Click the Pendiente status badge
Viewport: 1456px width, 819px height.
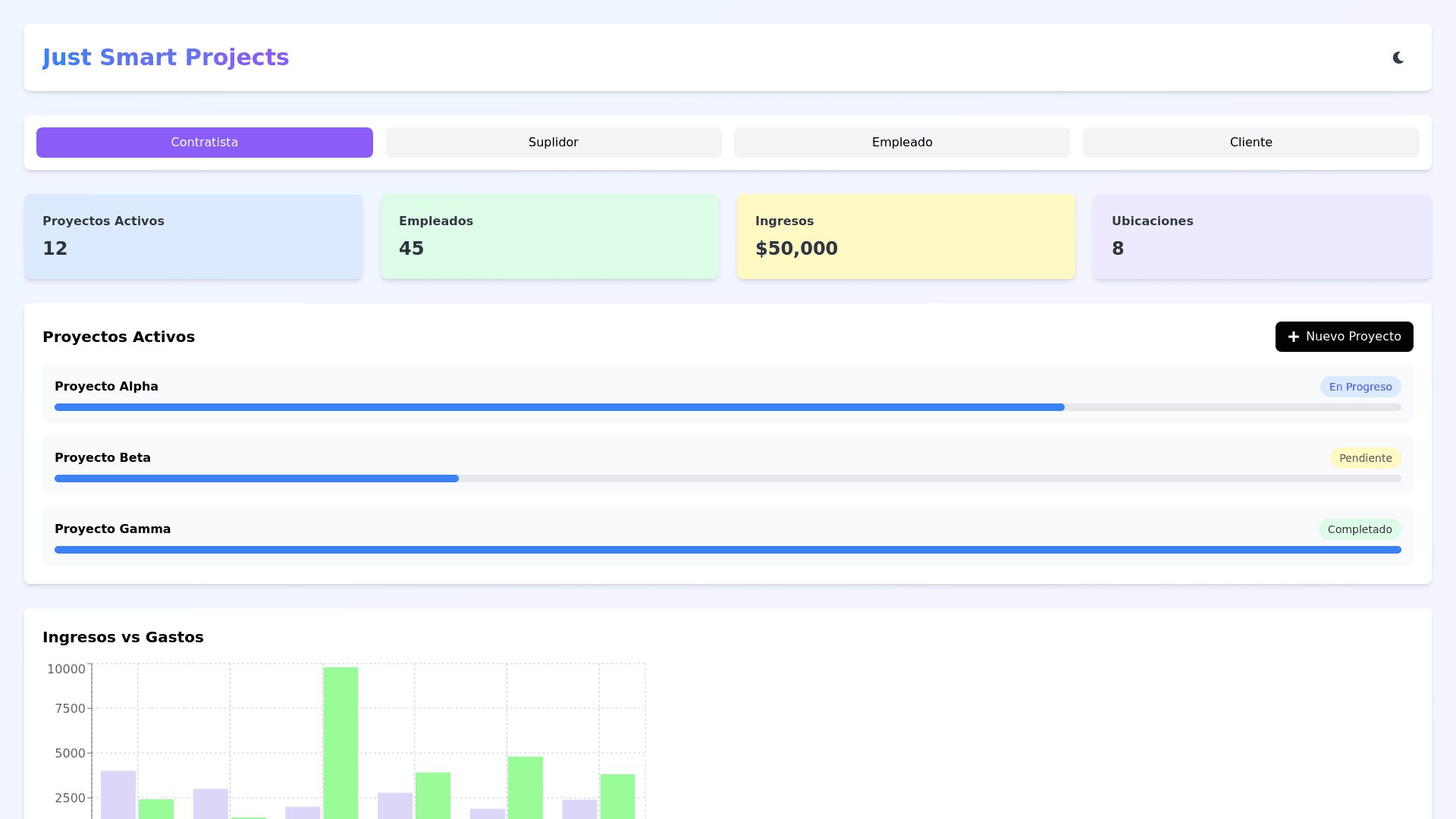1365,458
